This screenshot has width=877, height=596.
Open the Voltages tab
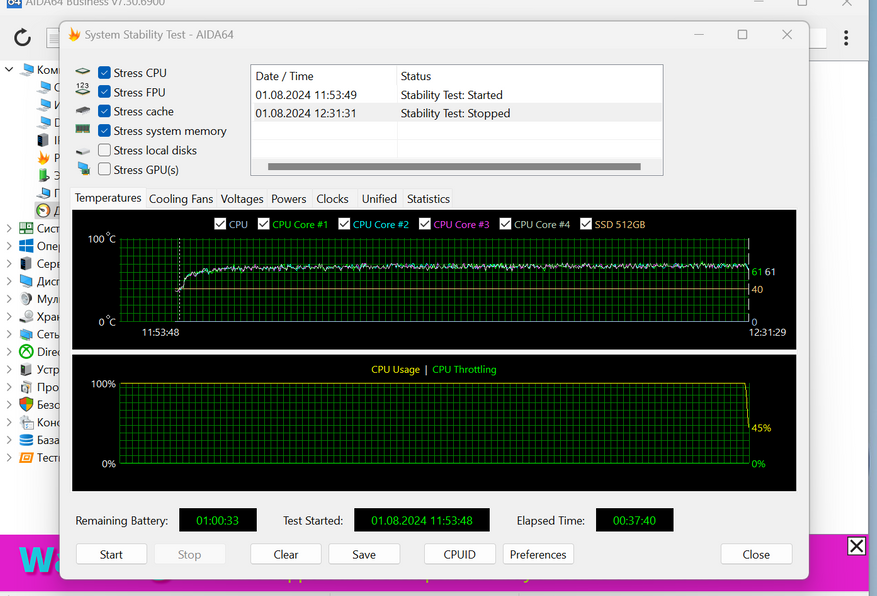[242, 199]
